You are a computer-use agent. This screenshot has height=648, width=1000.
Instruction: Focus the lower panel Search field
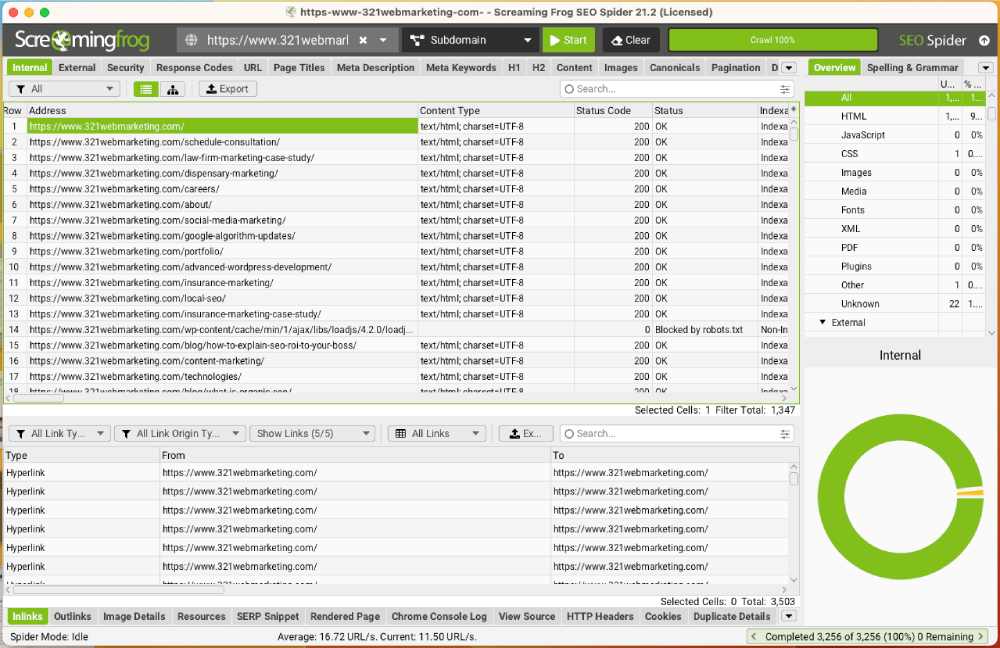click(670, 434)
